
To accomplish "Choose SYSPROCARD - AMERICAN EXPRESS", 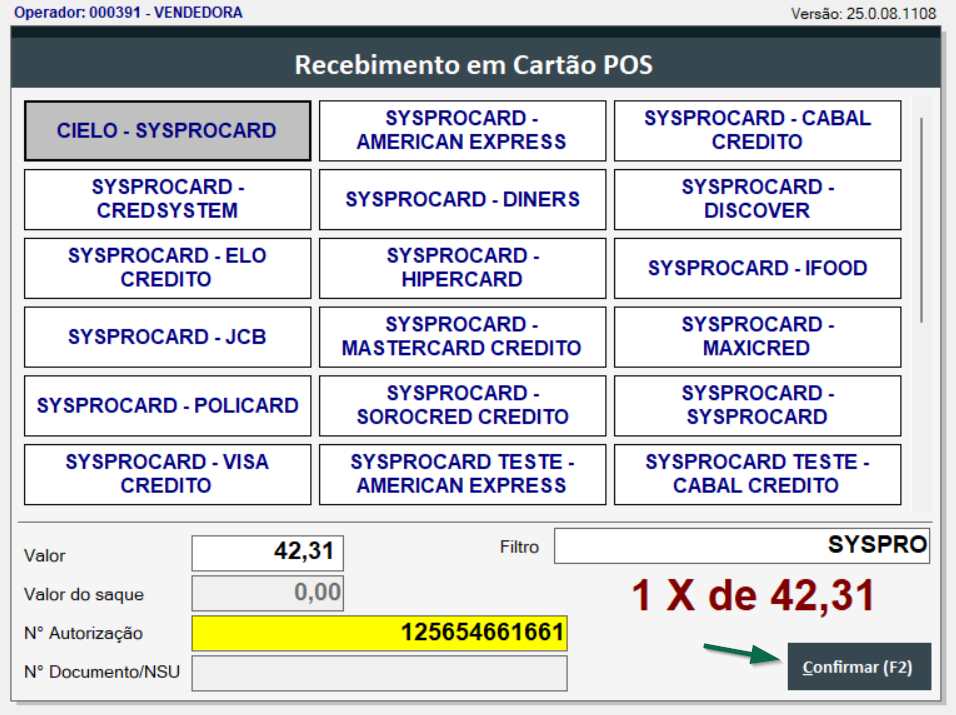I will point(462,131).
